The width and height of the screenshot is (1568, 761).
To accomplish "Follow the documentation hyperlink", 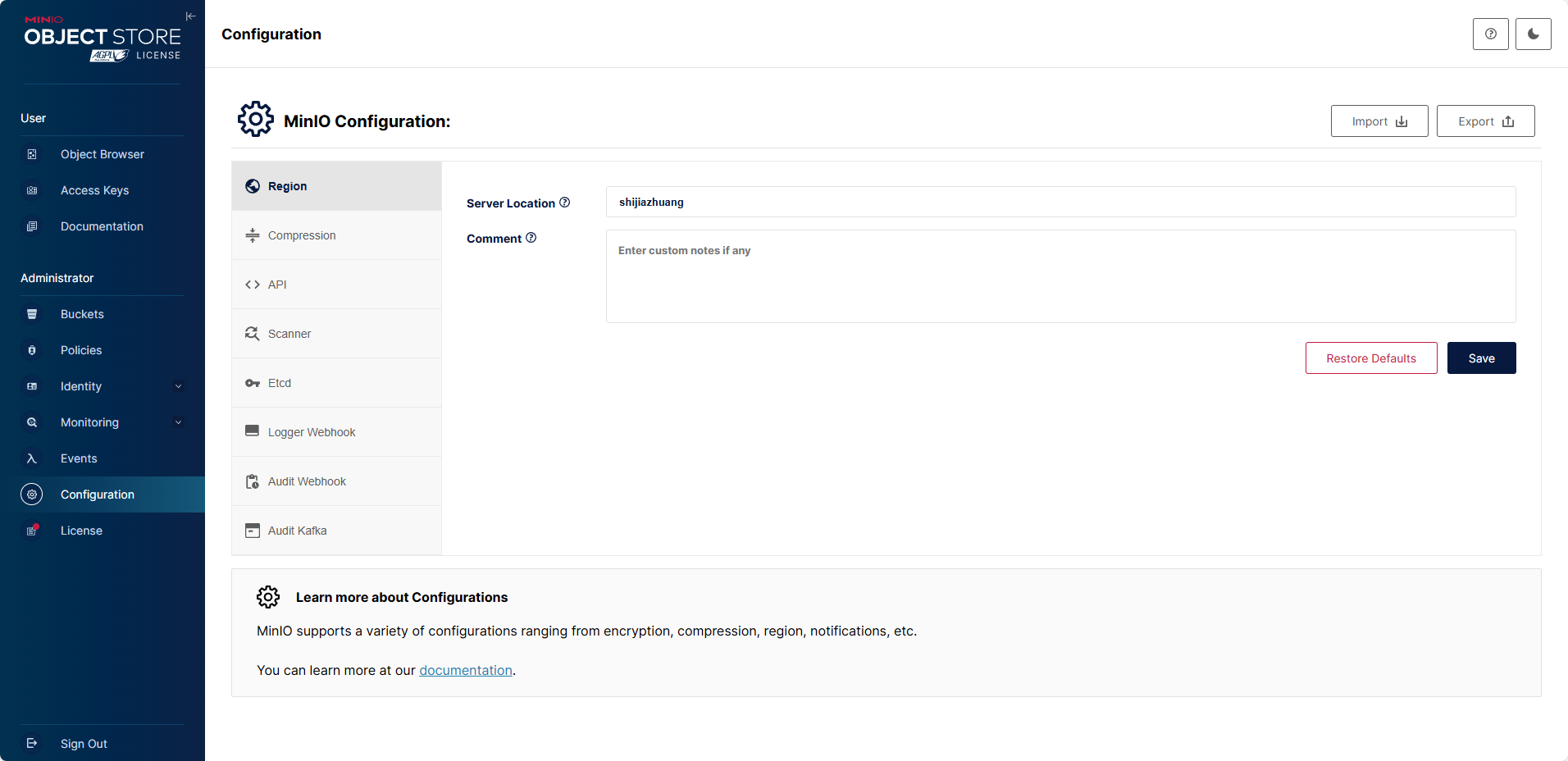I will (x=466, y=670).
